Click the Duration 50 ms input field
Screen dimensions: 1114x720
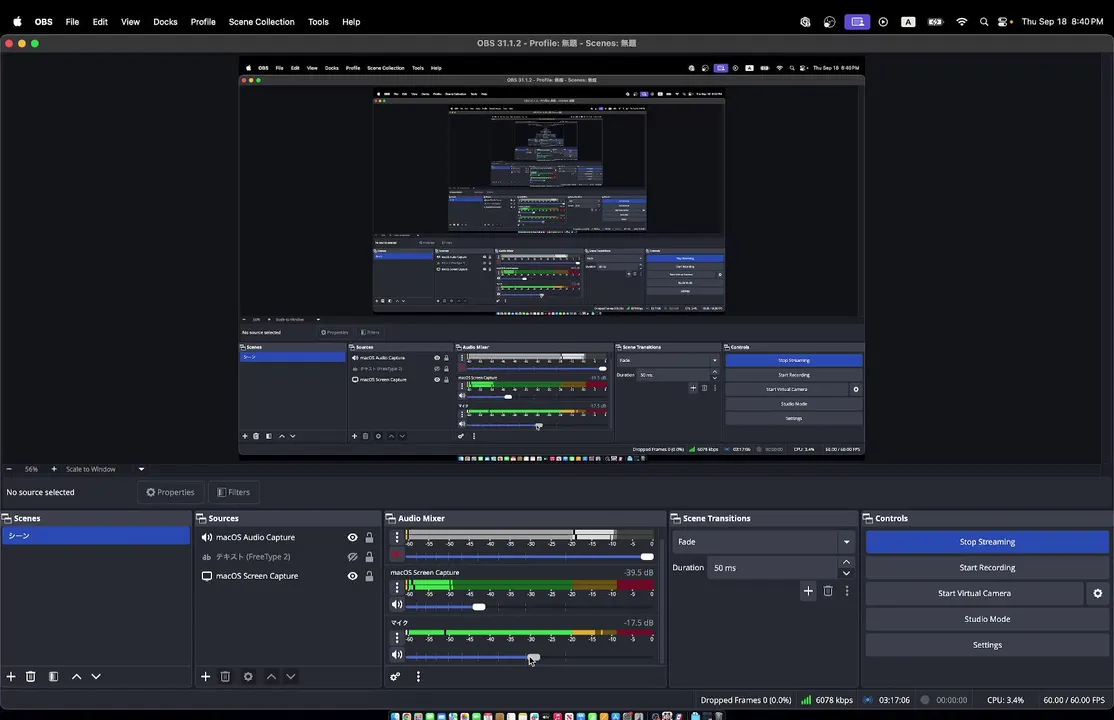772,568
